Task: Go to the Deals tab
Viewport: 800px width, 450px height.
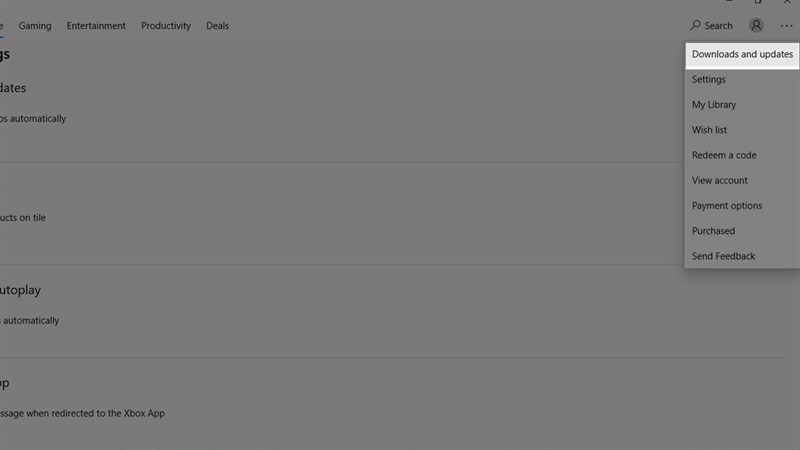Action: click(x=217, y=26)
